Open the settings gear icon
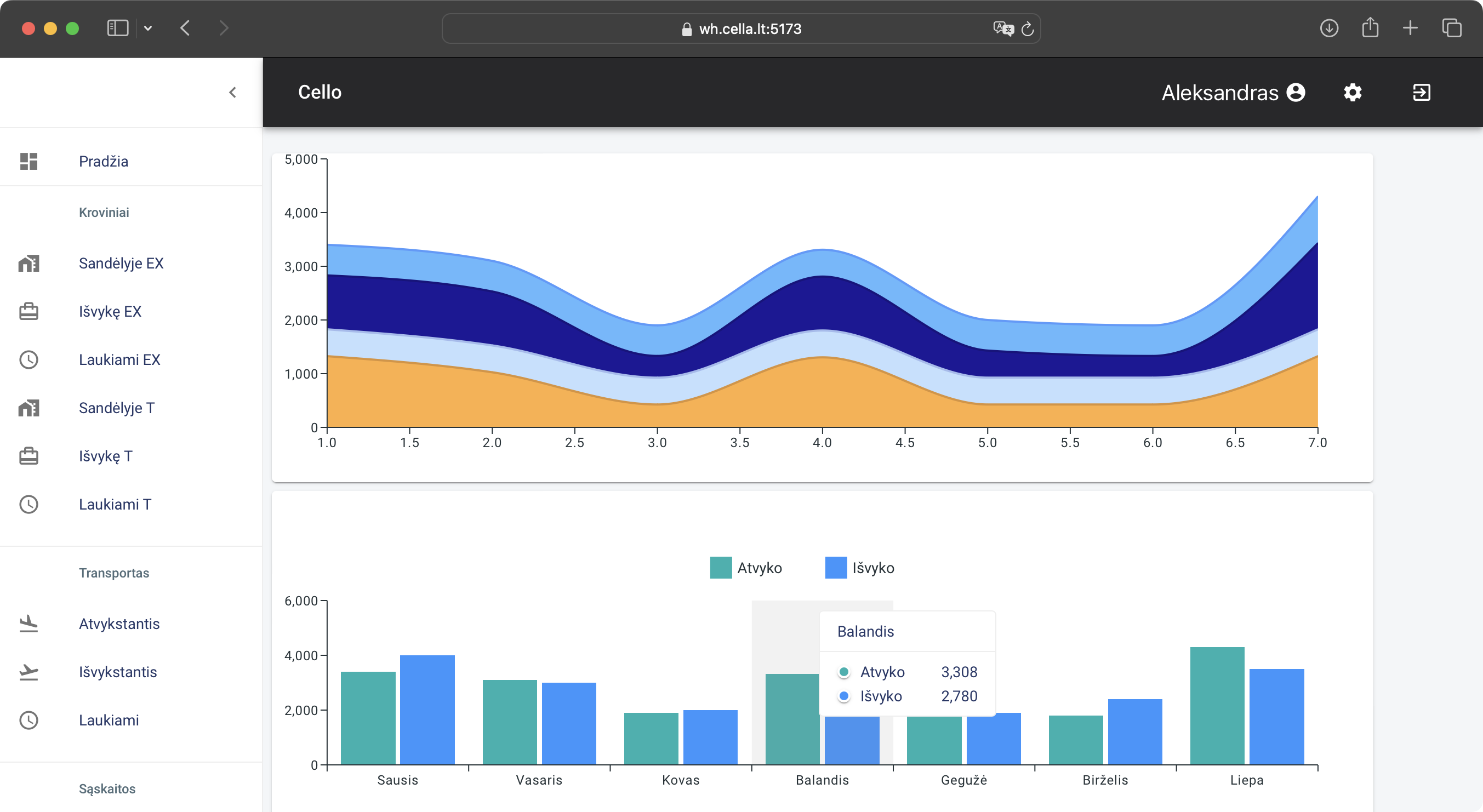This screenshot has height=812, width=1483. tap(1353, 93)
